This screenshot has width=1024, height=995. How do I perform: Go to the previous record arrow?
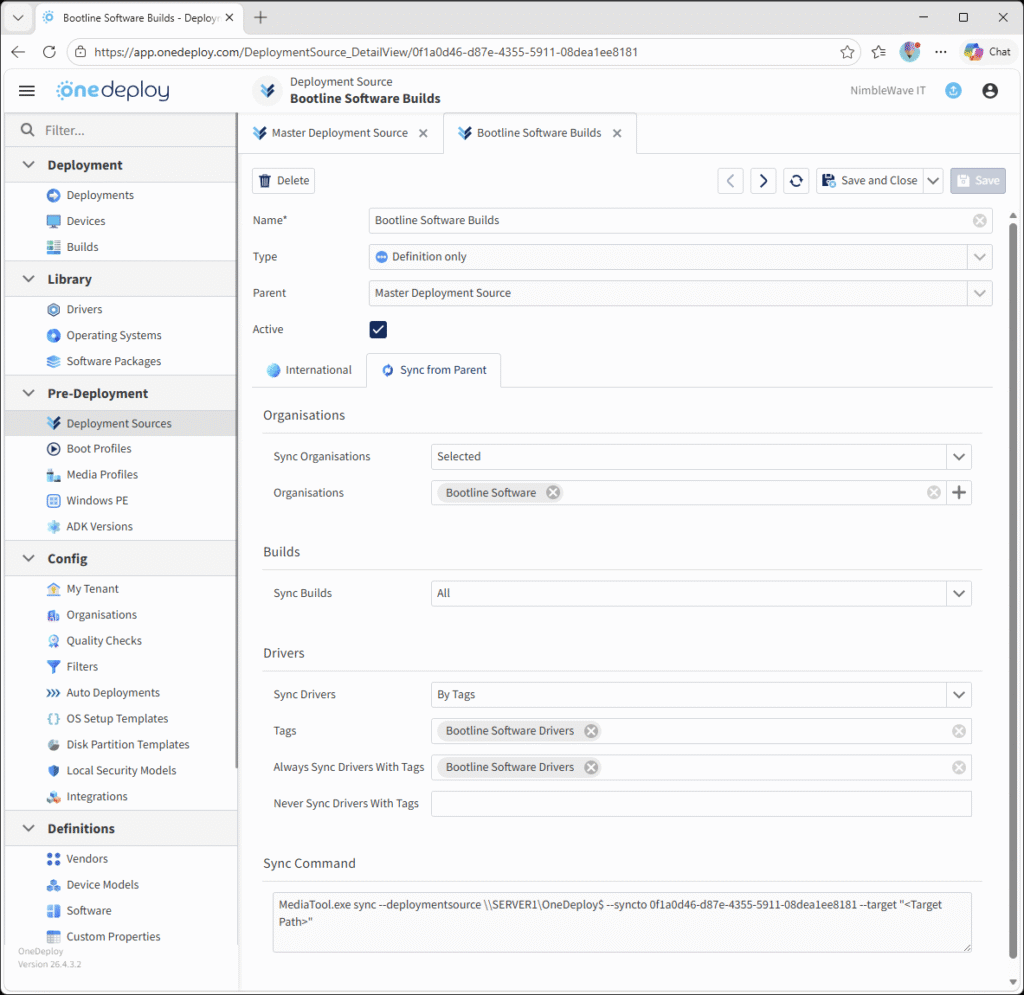tap(730, 181)
